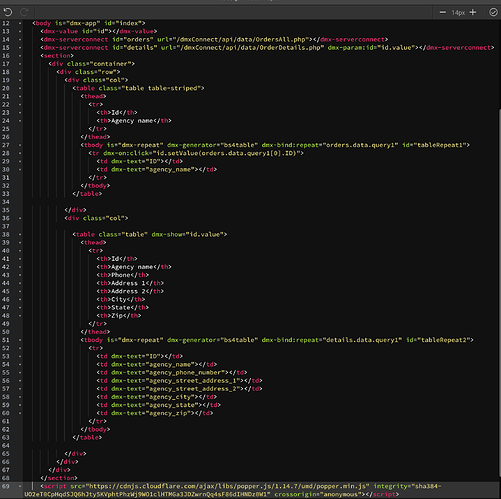The height and width of the screenshot is (499, 501).
Task: Click the checkmark circle icon
Action: point(493,12)
